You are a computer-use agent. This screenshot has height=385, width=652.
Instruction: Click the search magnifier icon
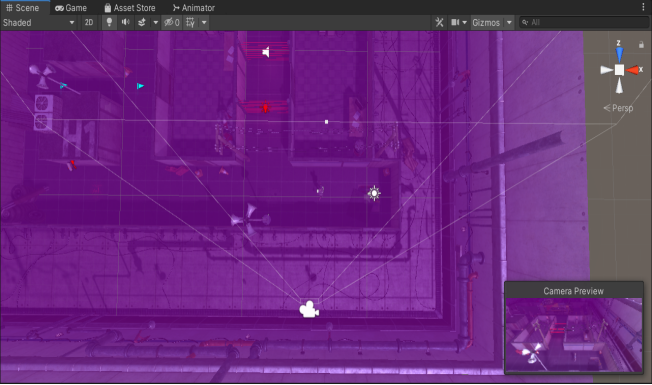tap(526, 22)
